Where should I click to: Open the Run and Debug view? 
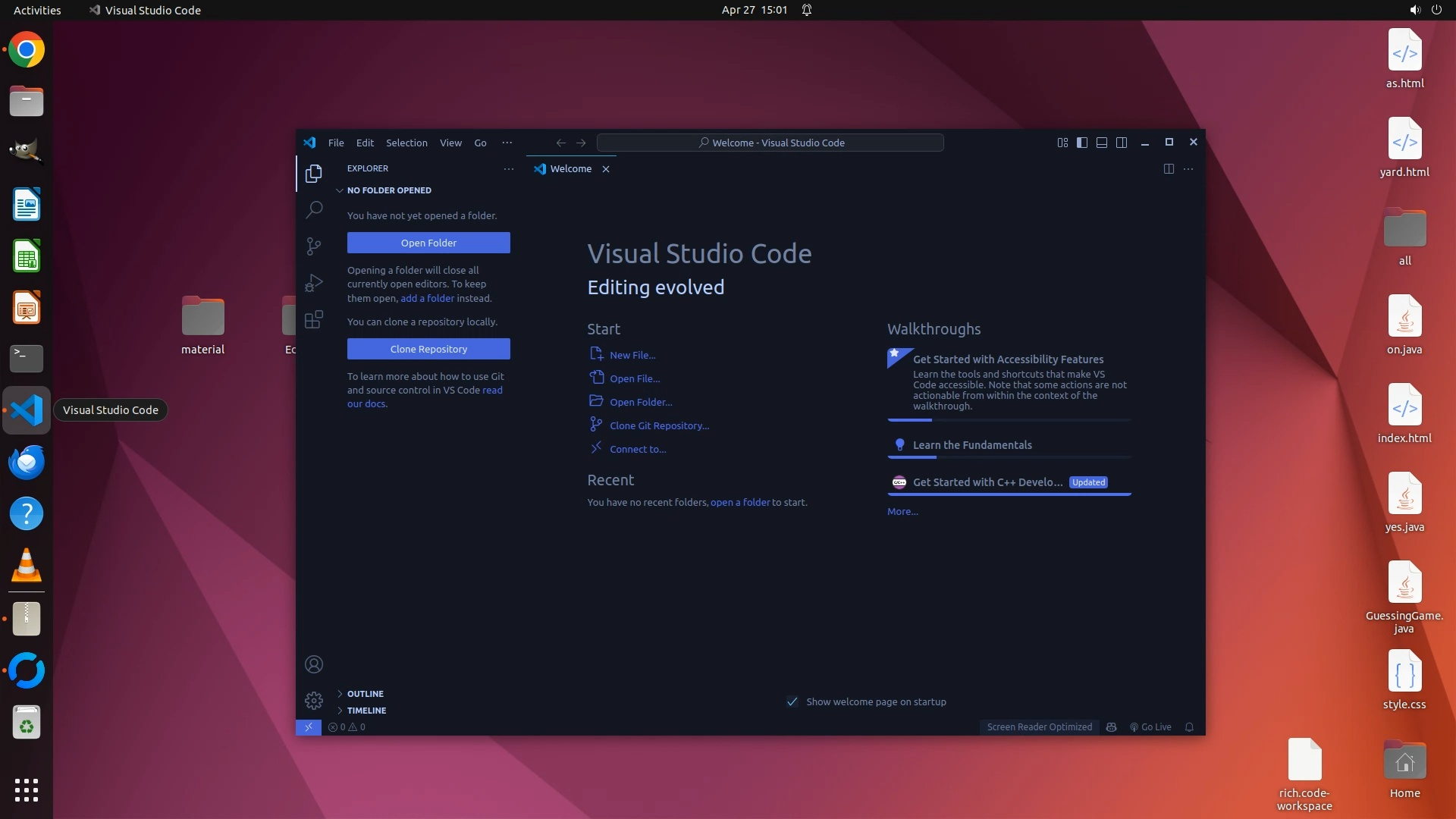coord(314,283)
